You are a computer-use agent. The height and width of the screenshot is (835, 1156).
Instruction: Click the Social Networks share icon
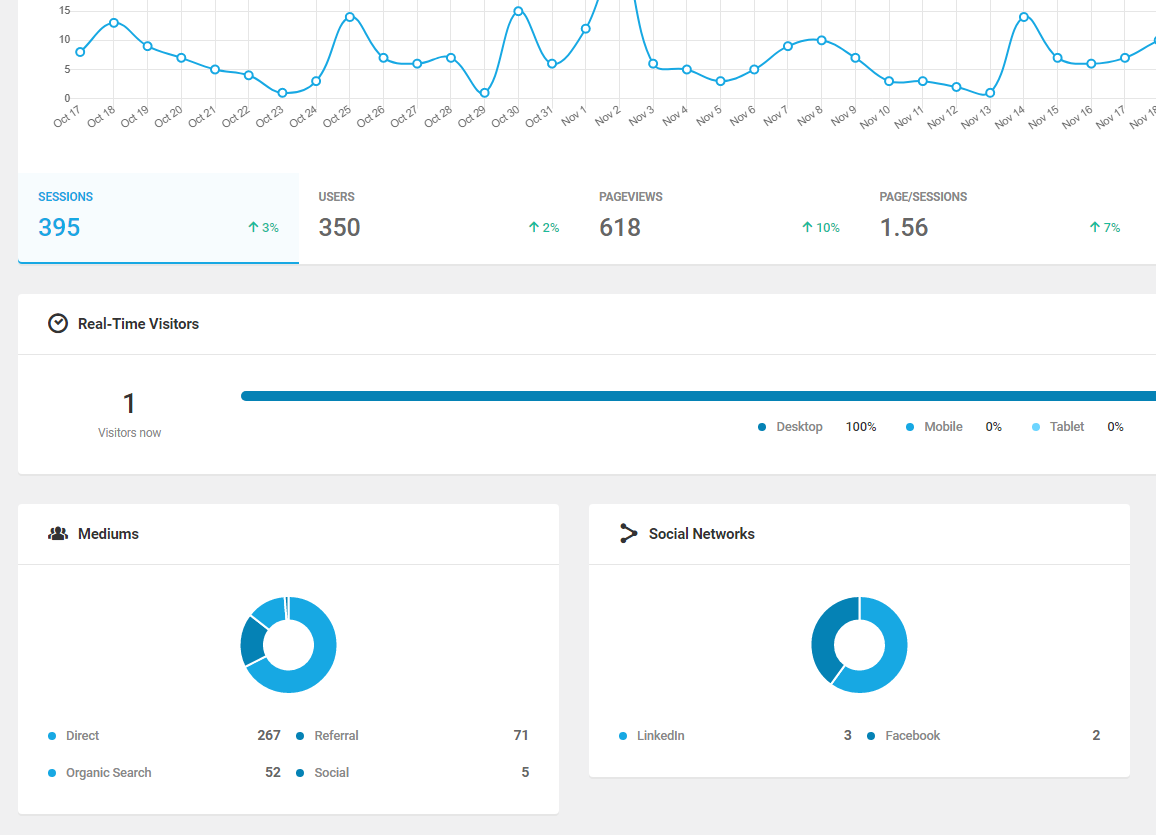628,534
